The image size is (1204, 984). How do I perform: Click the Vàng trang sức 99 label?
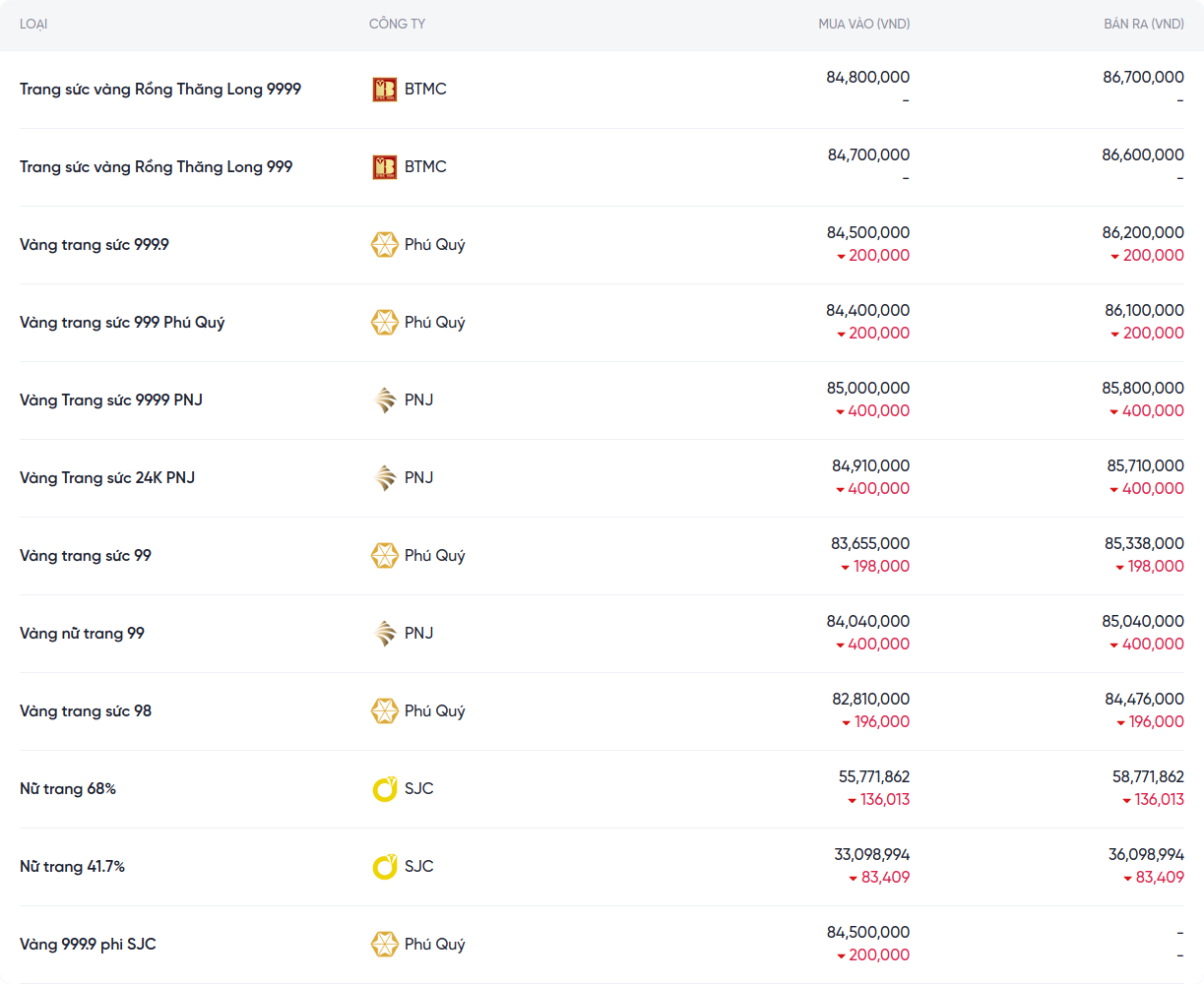click(86, 556)
